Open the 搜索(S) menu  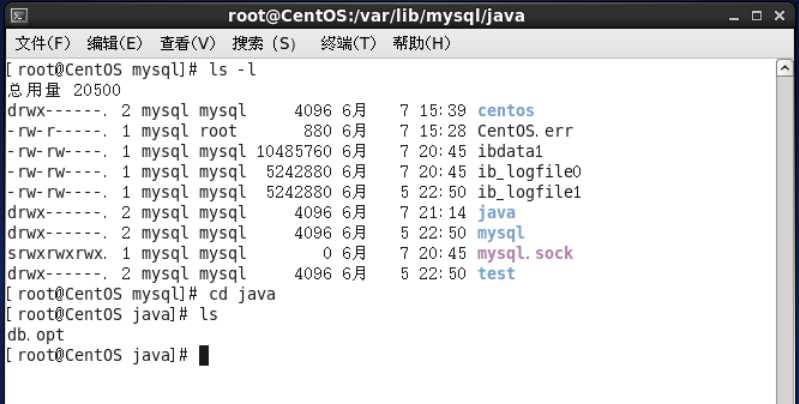click(264, 43)
